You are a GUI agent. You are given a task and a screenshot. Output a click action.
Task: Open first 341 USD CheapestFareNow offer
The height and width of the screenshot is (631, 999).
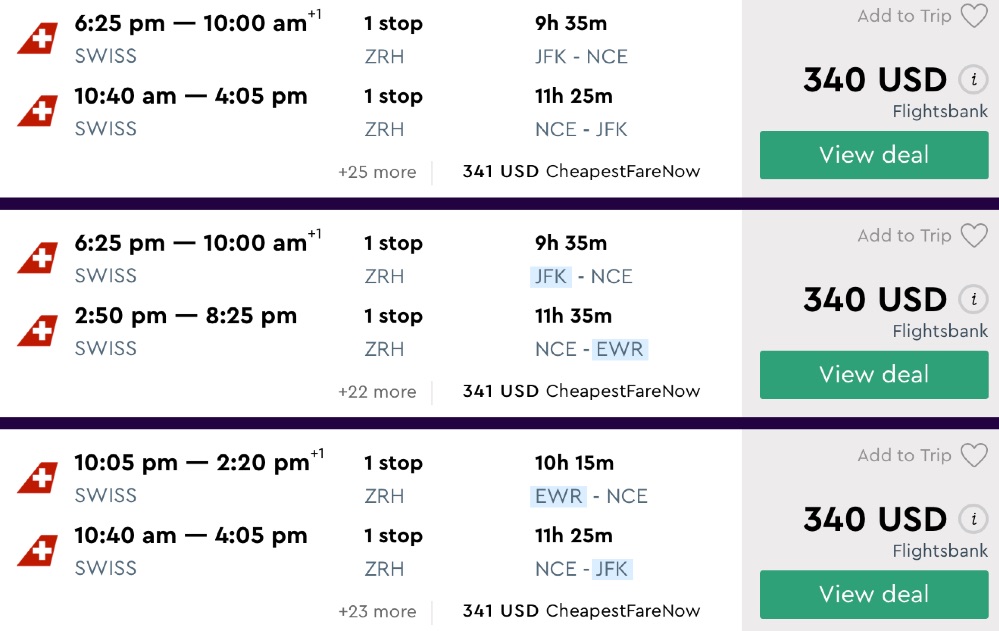[x=581, y=172]
